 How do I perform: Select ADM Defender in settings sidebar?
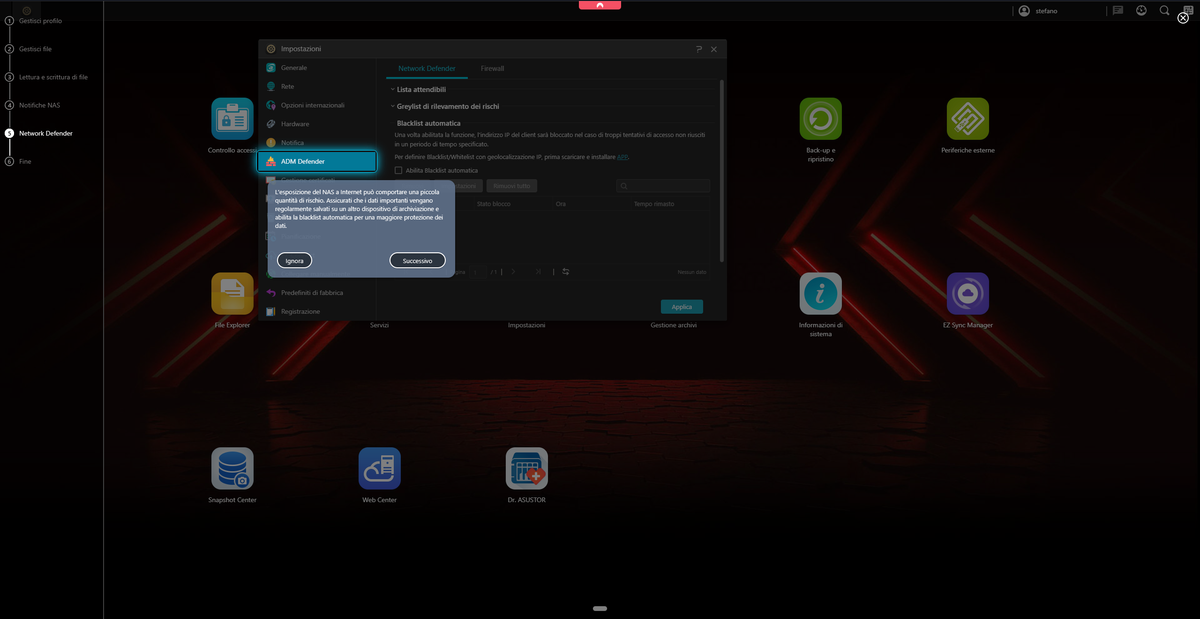(317, 161)
